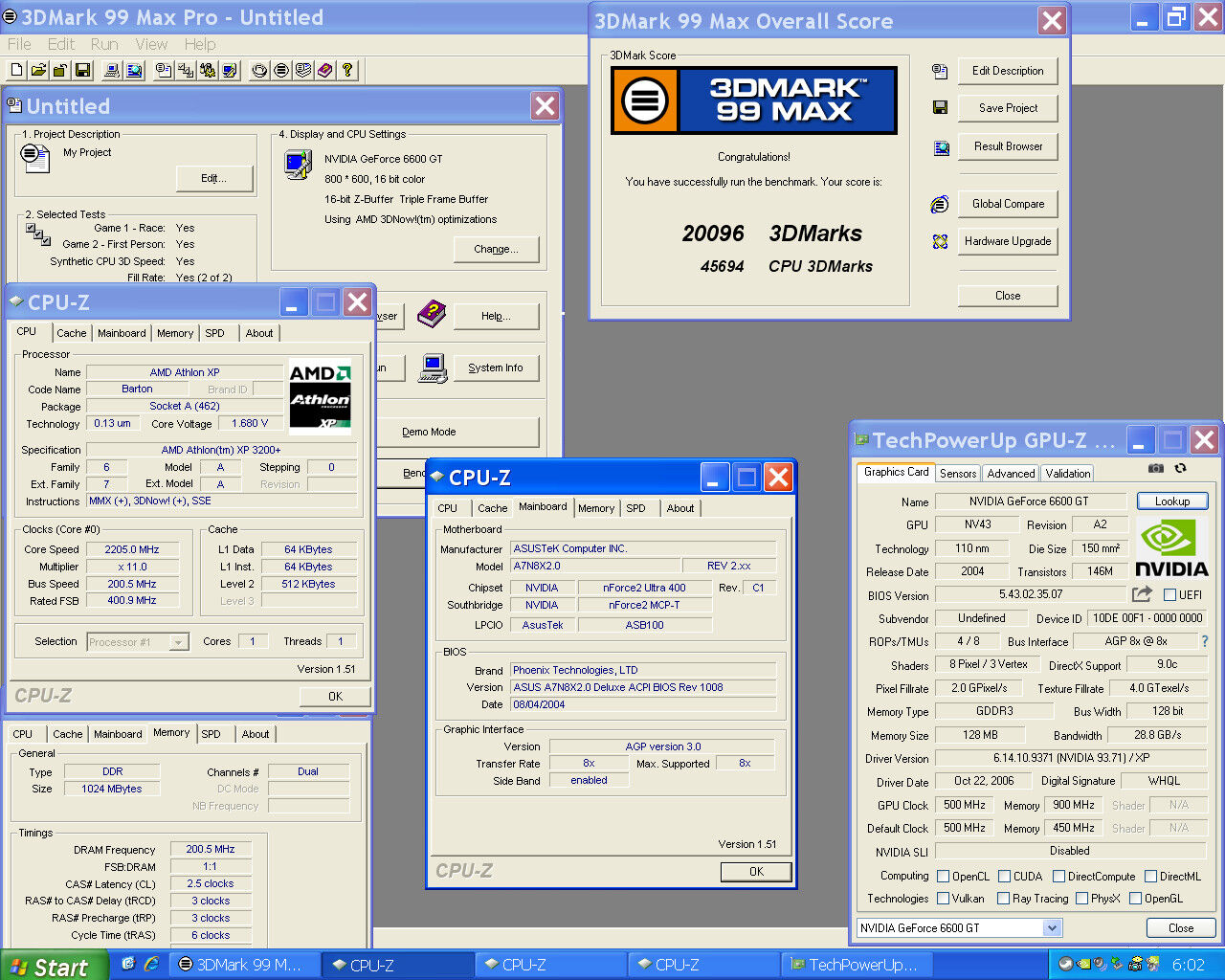Click the selected tests checklist toolbar icon
Screen dimensions: 1225x980
tap(186, 70)
